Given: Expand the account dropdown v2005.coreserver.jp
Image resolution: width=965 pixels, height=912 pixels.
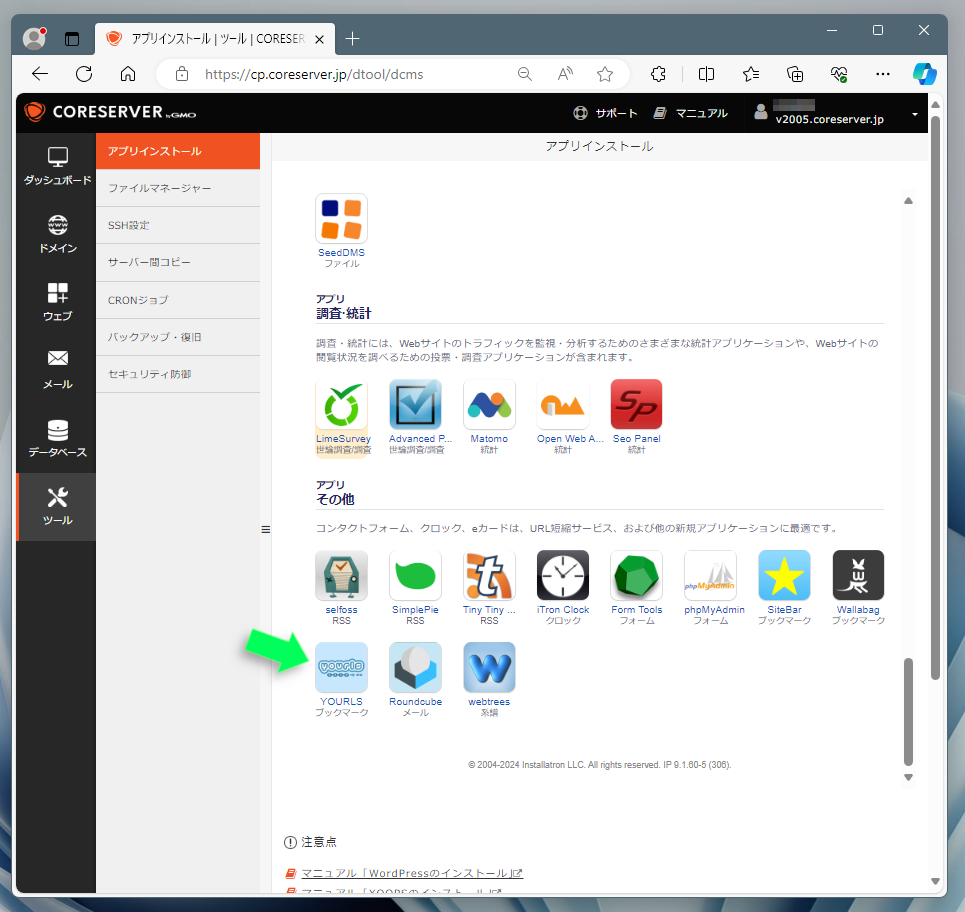Looking at the screenshot, I should click(x=836, y=113).
